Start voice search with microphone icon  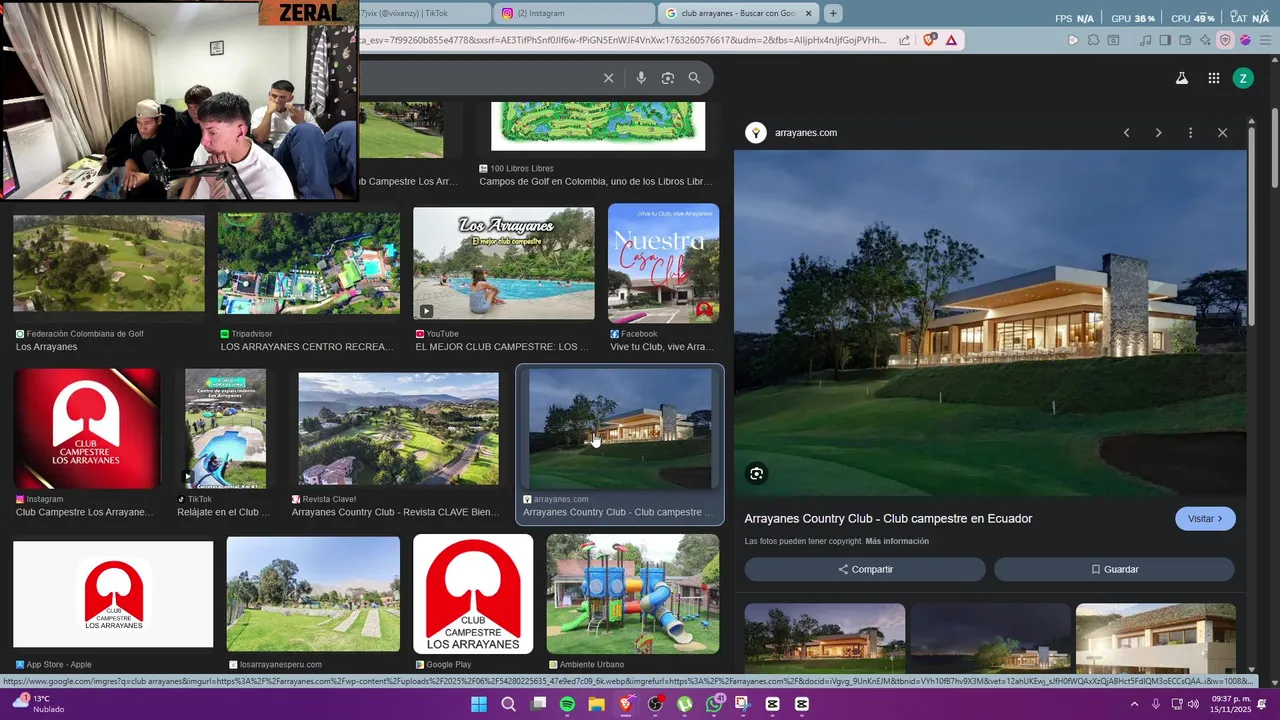641,78
